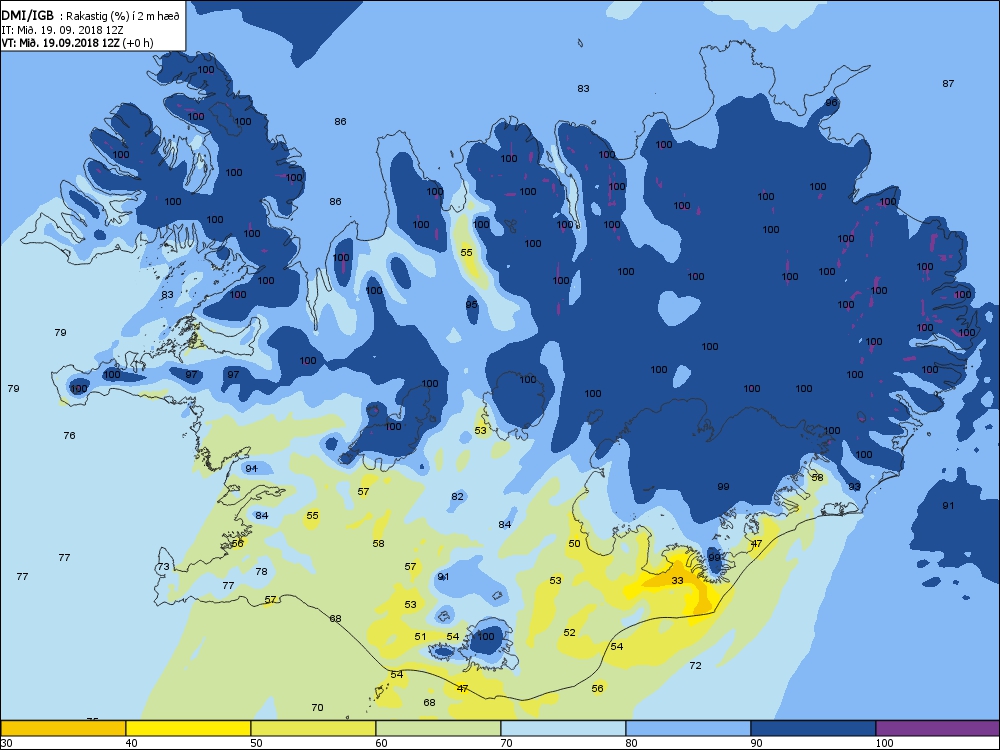Click the 93 value near the southeast coast
This screenshot has height=750, width=1000.
[x=855, y=487]
